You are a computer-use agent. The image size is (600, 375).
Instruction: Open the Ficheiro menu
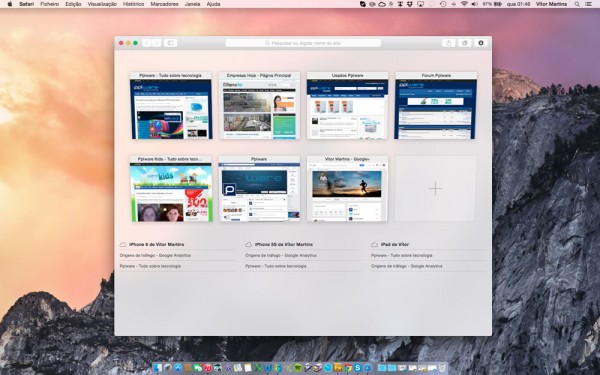tap(50, 4)
